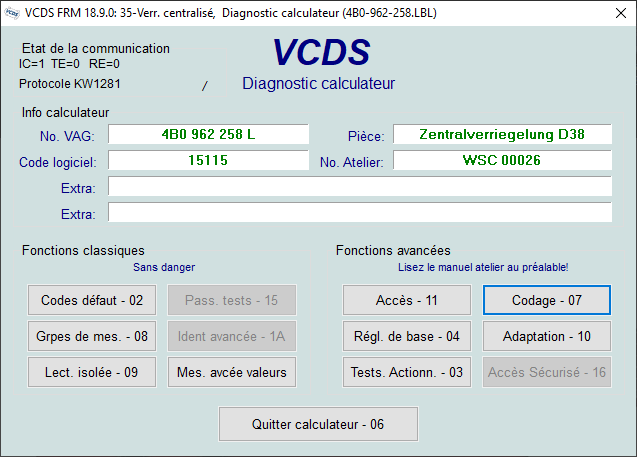The image size is (637, 457).
Task: Click the Protocole KW1281 text
Action: [x=70, y=84]
